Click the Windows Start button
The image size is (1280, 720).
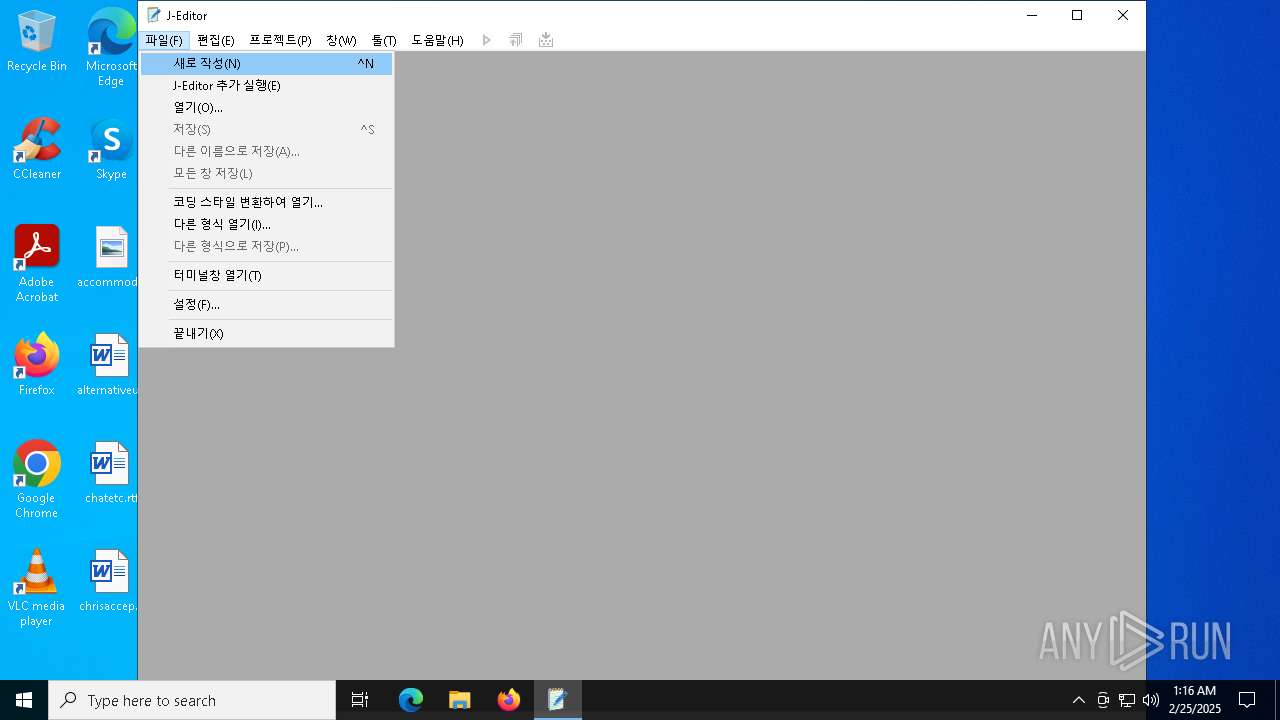point(24,700)
